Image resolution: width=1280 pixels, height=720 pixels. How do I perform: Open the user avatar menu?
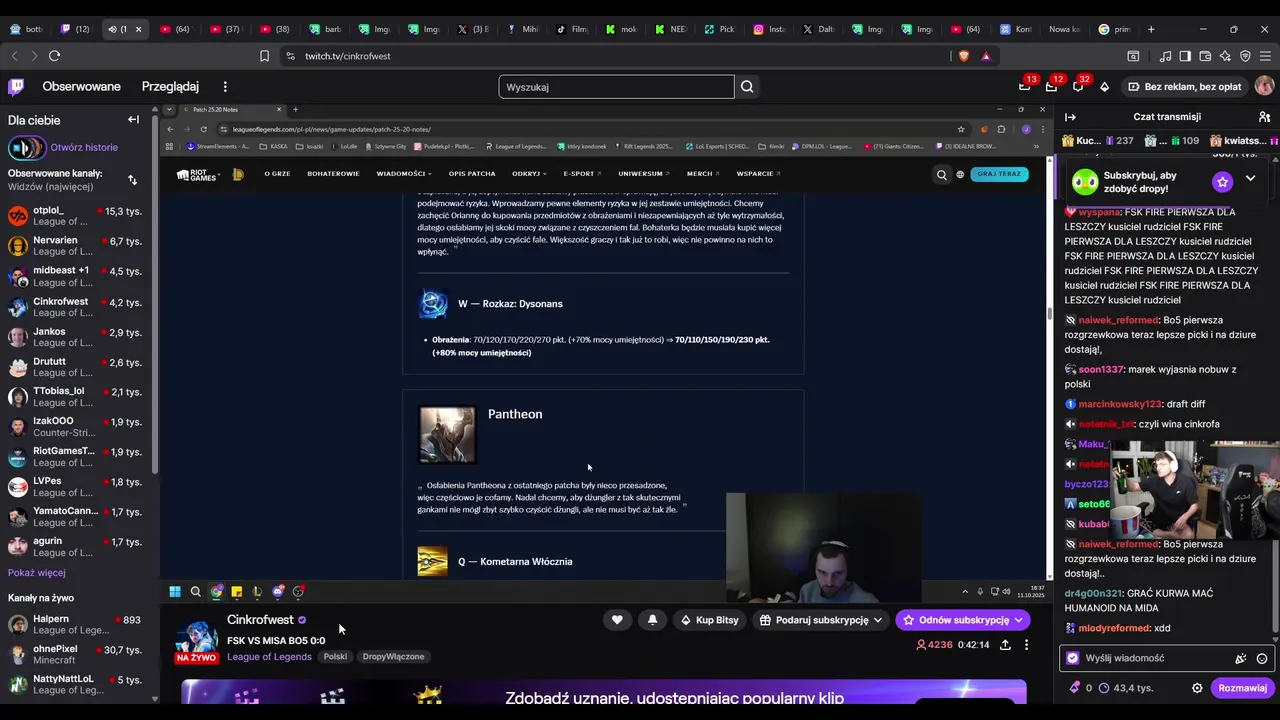pos(1264,87)
